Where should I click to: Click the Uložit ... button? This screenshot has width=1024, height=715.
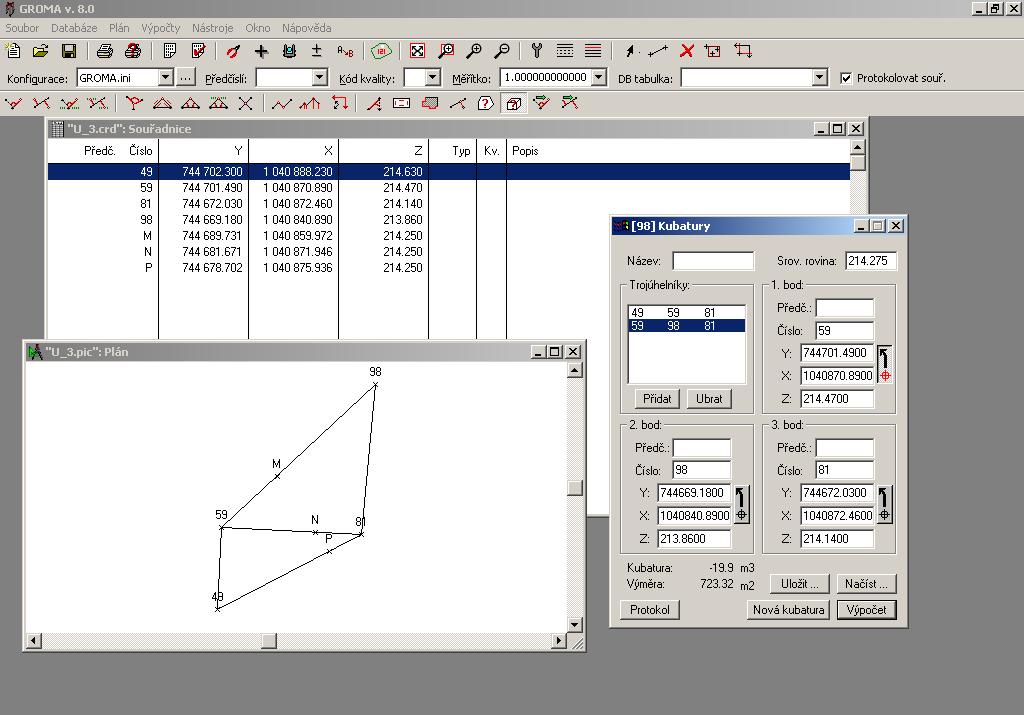coord(800,584)
